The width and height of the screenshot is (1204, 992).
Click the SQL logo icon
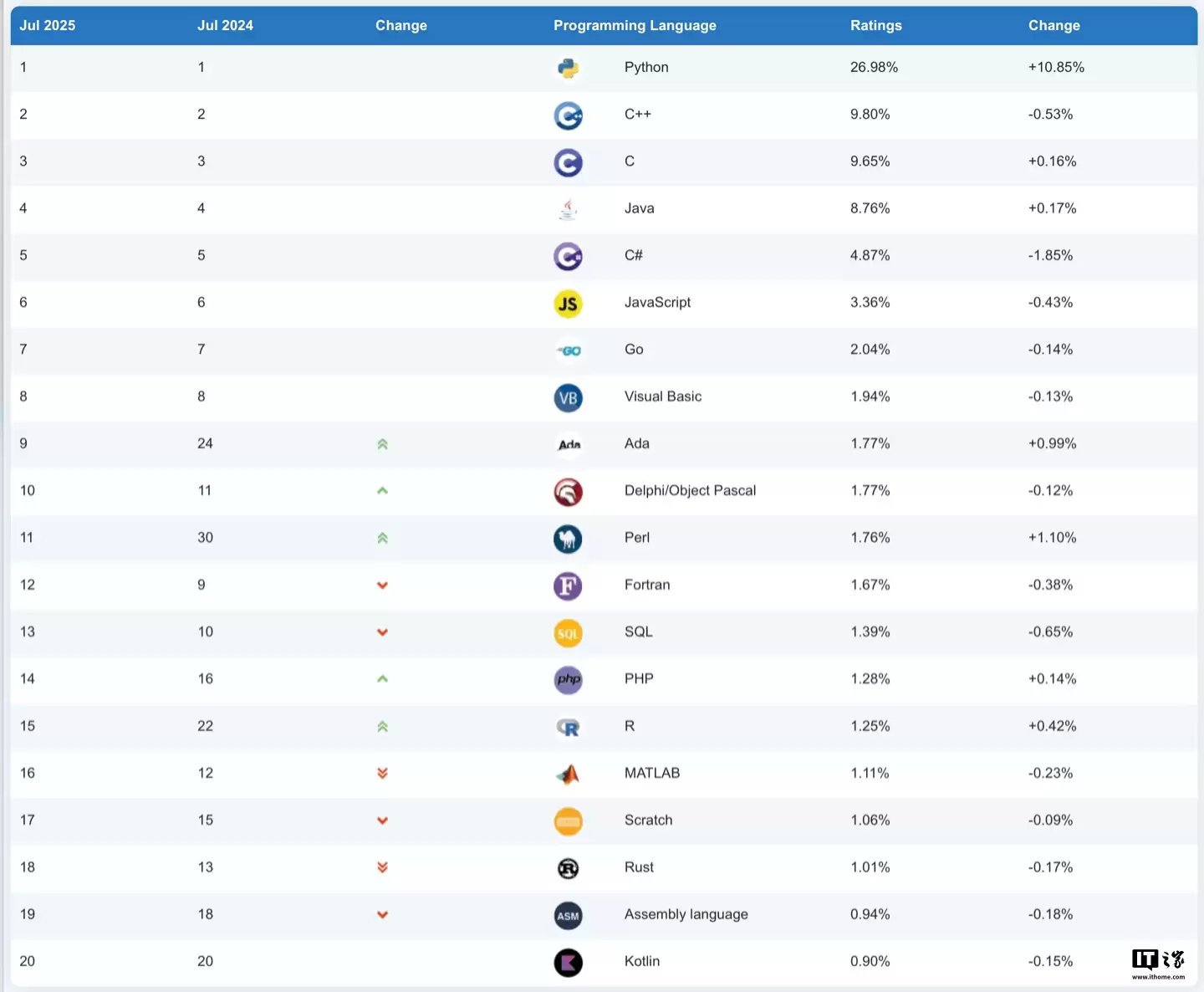pos(568,633)
